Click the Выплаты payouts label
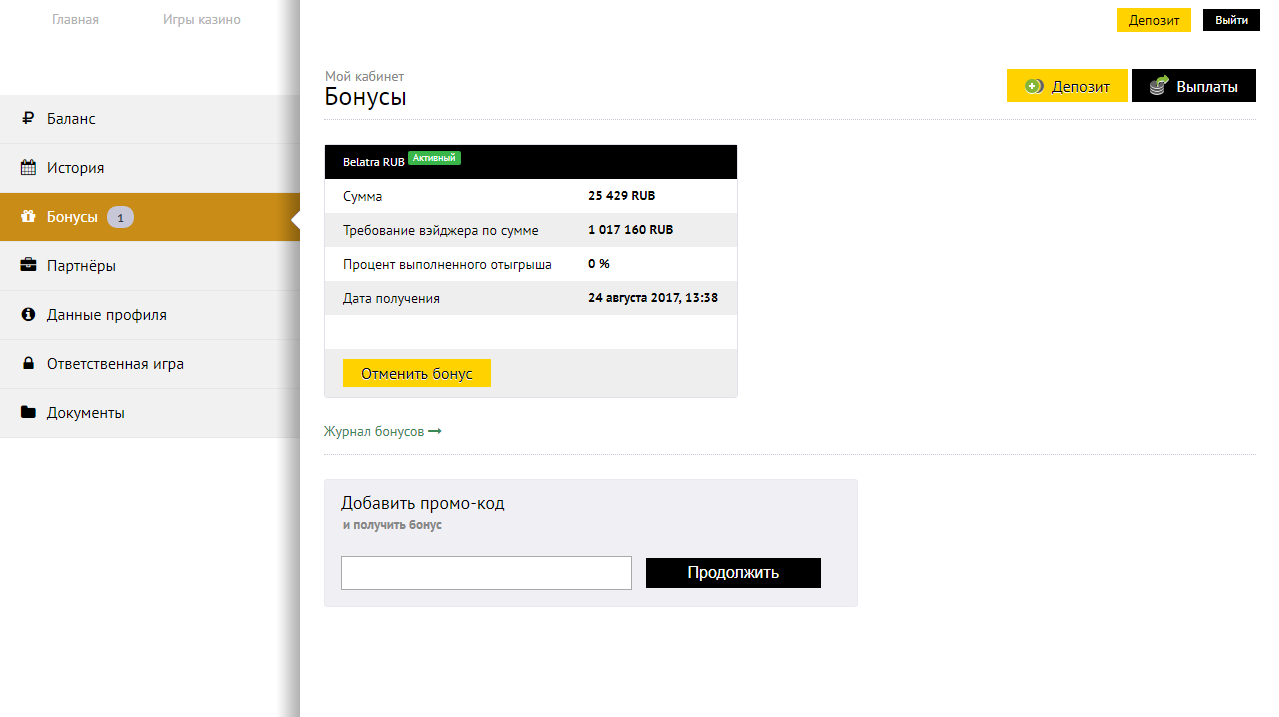The height and width of the screenshot is (717, 1279). pos(1207,87)
